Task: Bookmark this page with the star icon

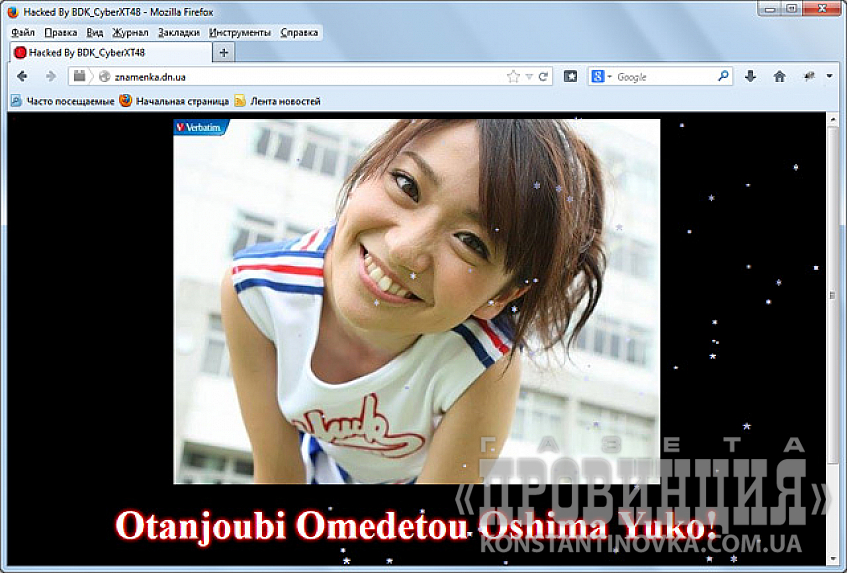Action: [513, 76]
